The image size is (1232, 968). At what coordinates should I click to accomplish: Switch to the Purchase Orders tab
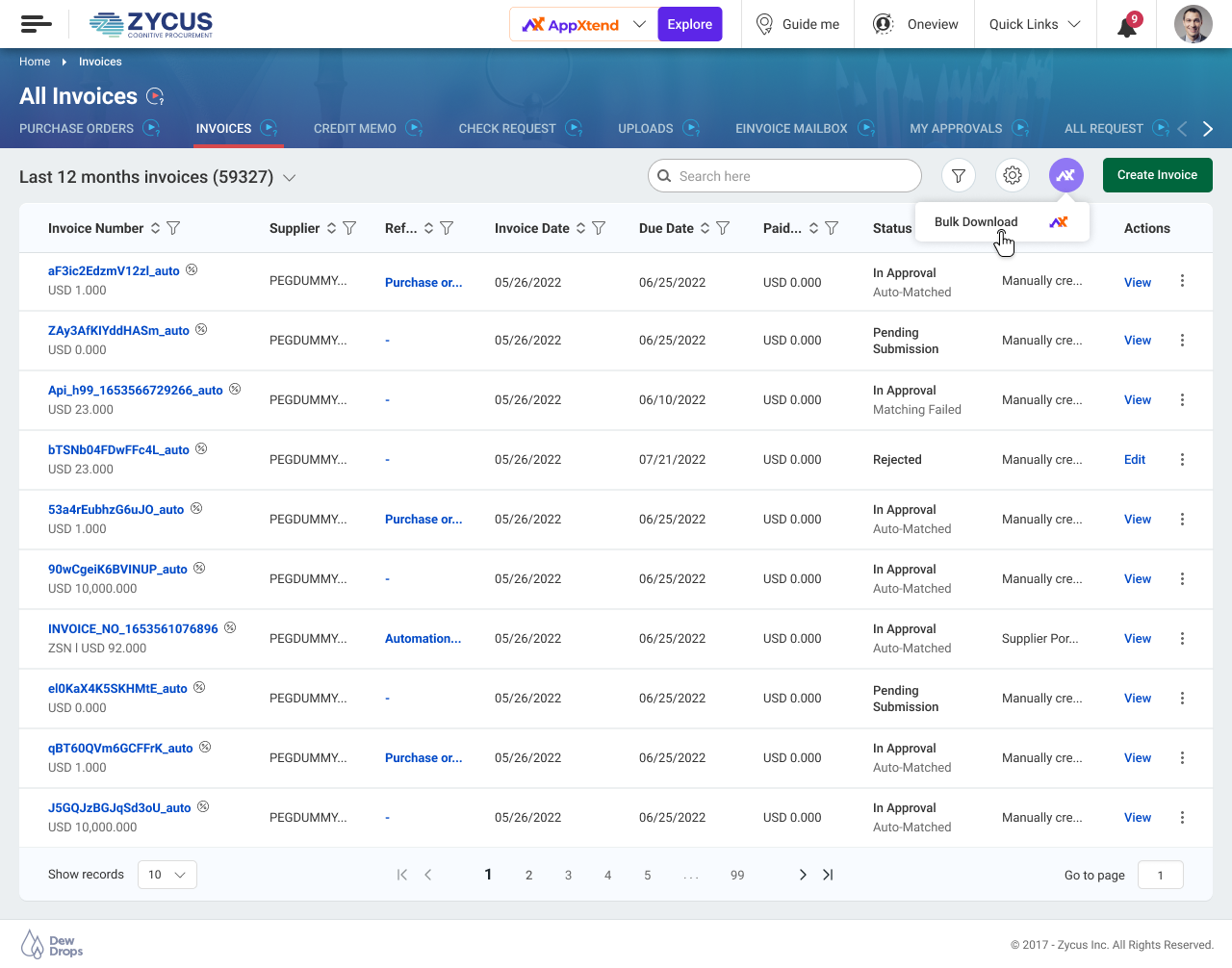tap(76, 129)
